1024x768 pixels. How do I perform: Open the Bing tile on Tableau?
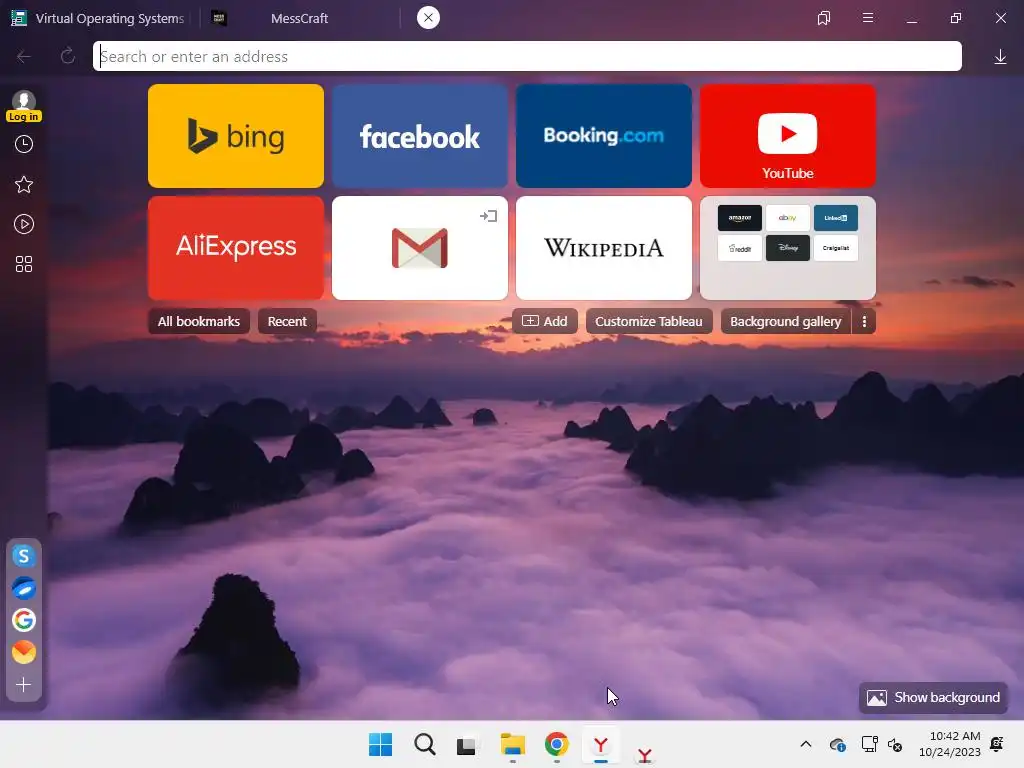[x=236, y=136]
